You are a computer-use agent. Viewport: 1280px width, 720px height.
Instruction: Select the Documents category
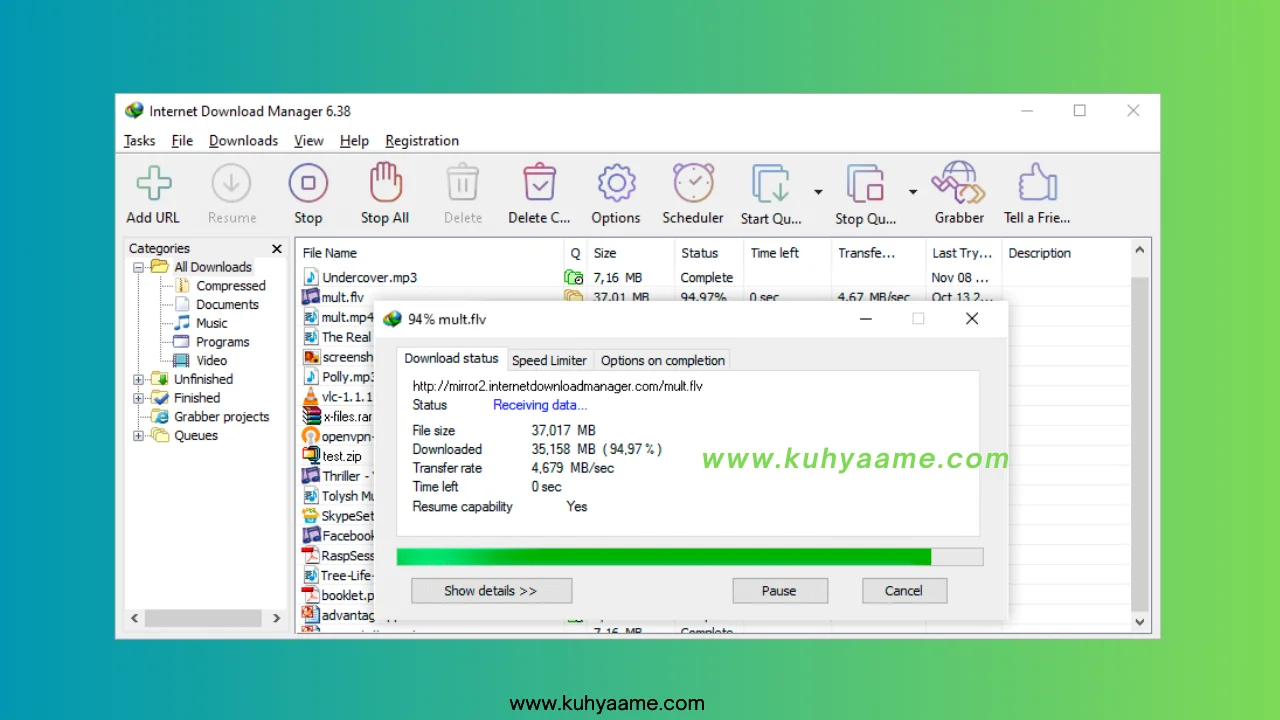click(227, 304)
